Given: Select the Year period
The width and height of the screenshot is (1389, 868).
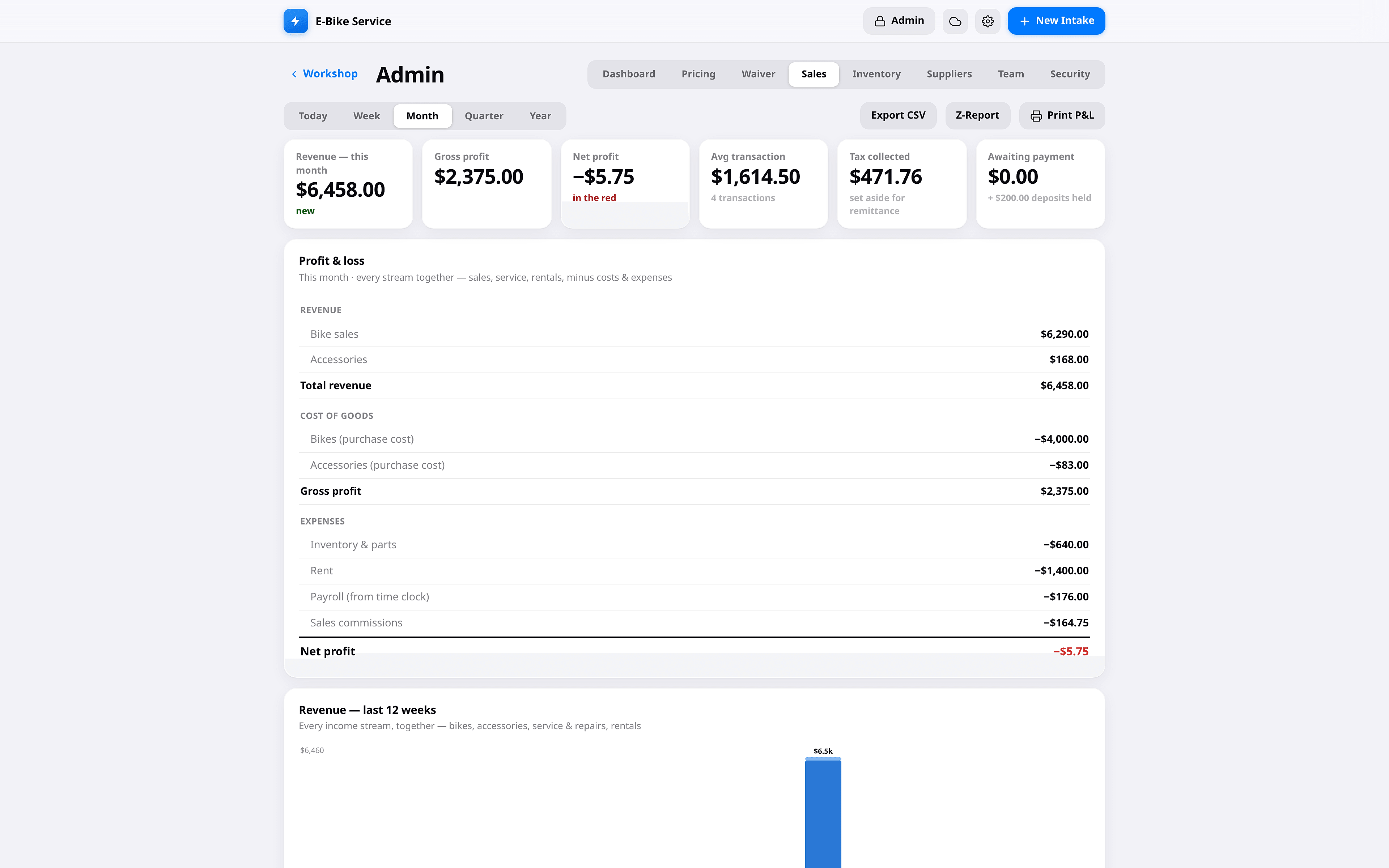Looking at the screenshot, I should [x=540, y=116].
